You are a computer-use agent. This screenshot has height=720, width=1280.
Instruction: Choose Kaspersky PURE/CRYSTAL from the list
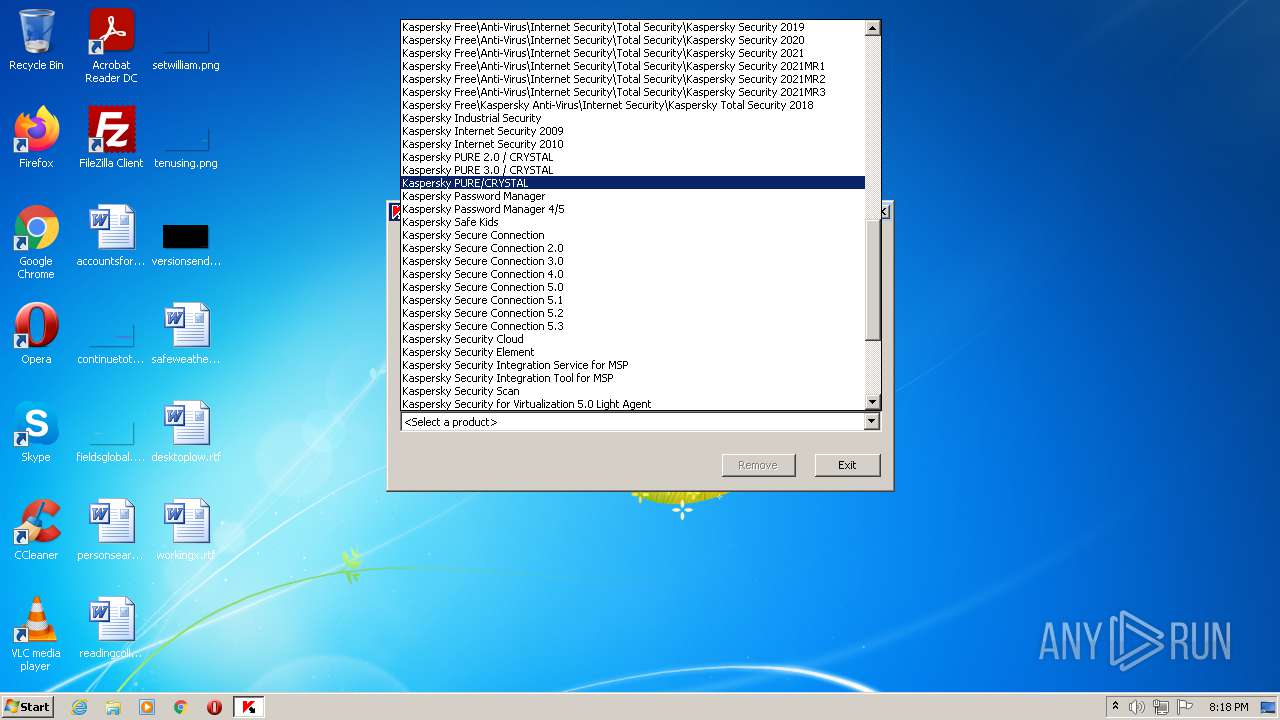633,183
